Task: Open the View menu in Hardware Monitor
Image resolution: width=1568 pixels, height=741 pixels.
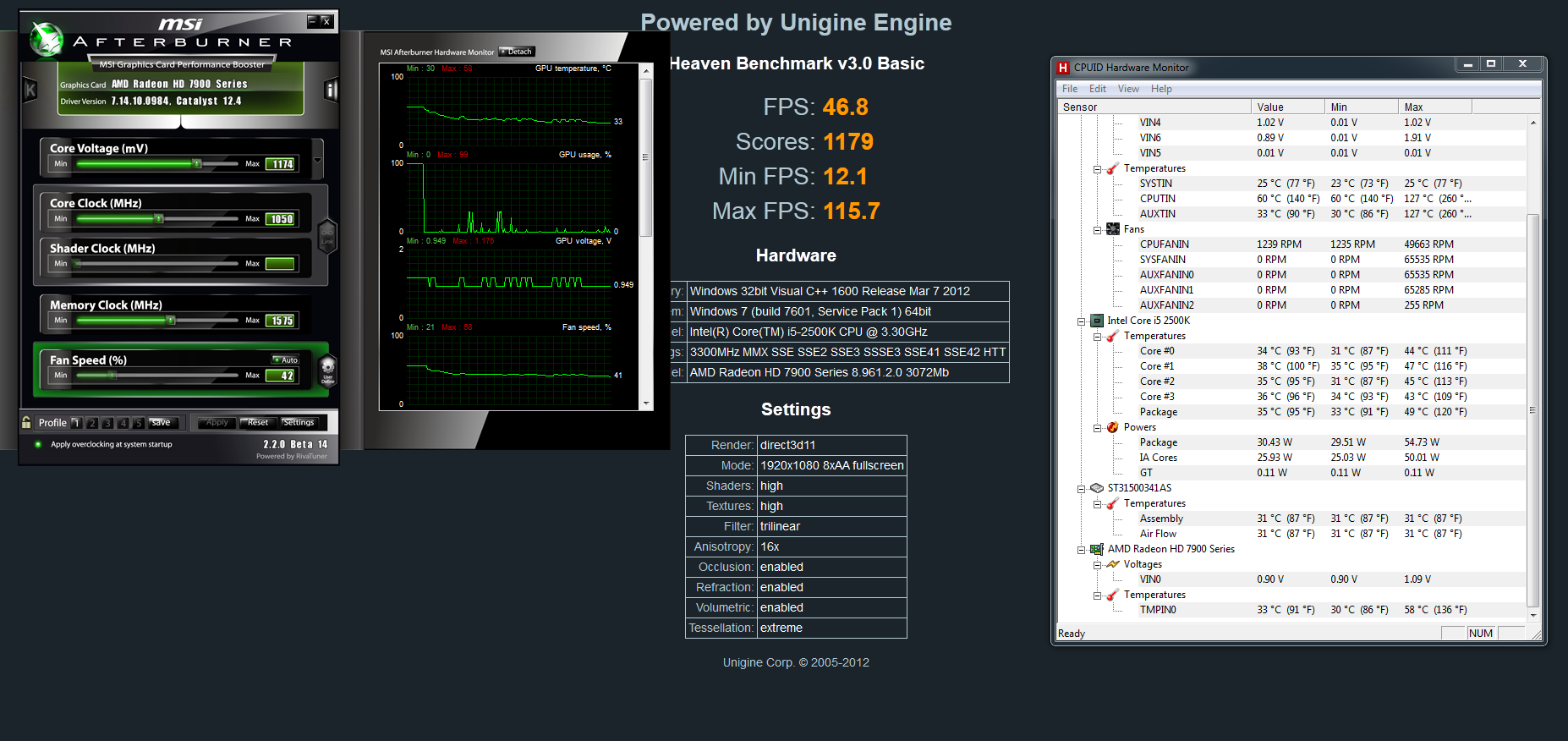Action: pyautogui.click(x=1127, y=89)
